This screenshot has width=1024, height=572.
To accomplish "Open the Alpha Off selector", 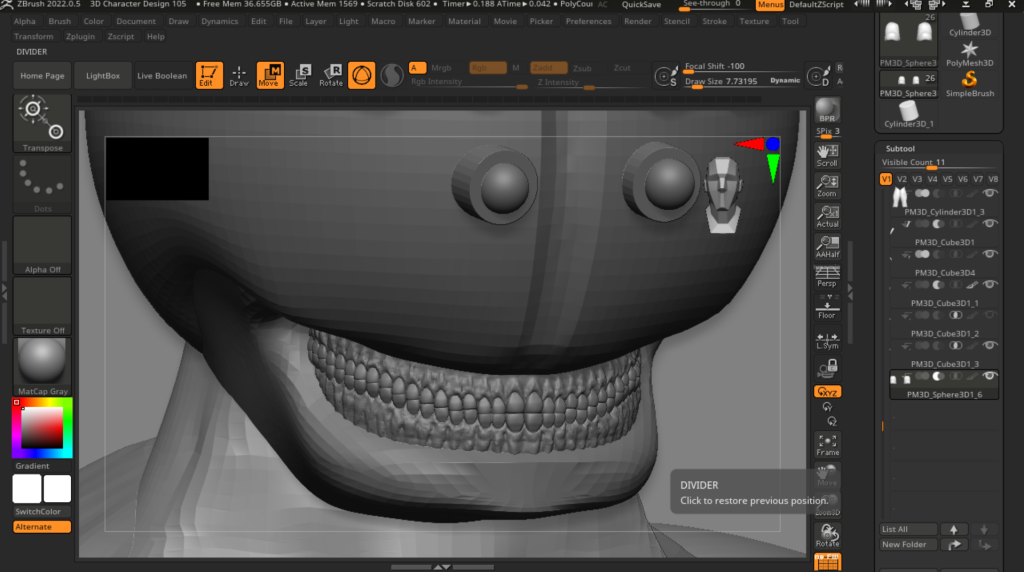I will (x=42, y=245).
